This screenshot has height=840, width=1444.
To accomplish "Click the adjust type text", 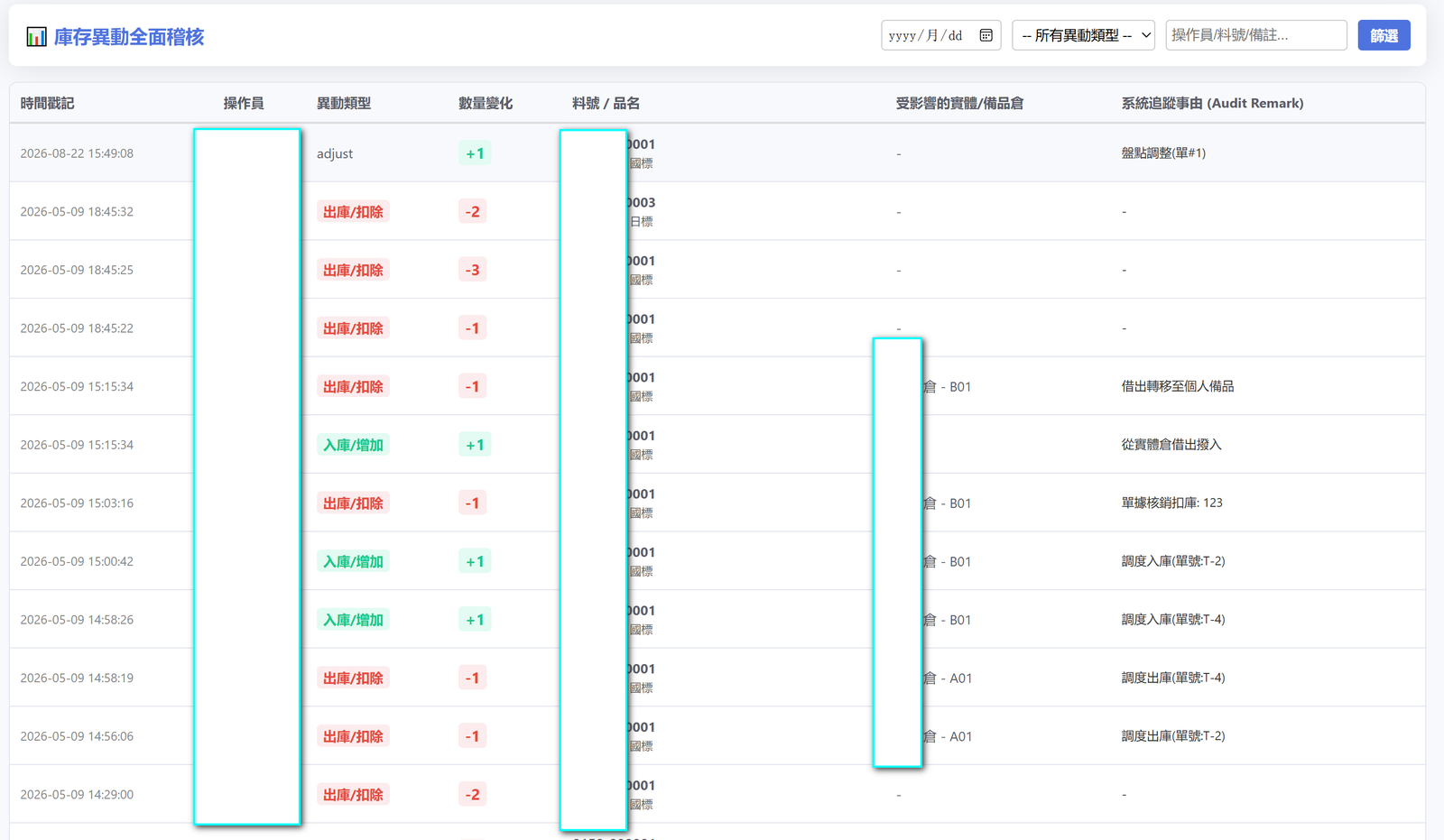I will coord(335,153).
